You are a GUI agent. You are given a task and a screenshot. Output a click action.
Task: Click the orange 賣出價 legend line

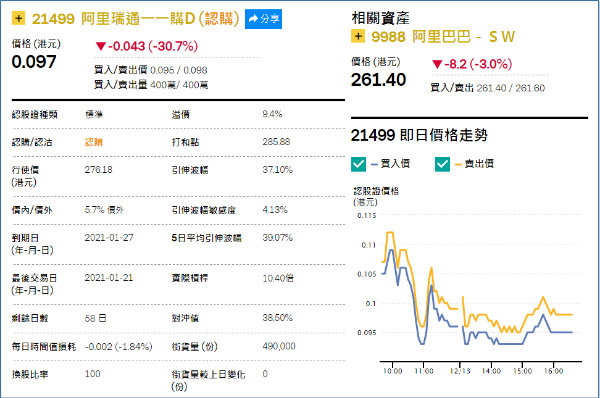point(458,165)
